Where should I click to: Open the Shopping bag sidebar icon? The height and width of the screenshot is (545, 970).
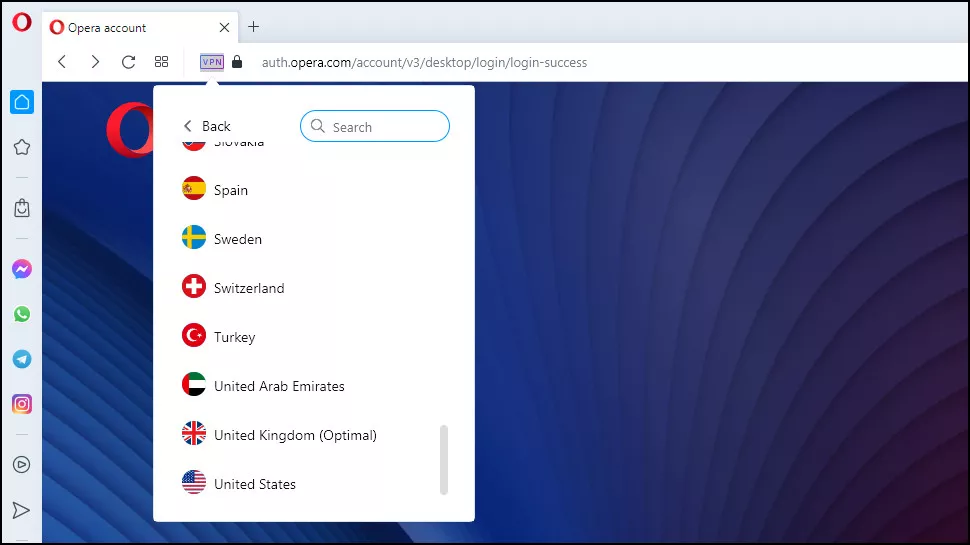click(x=21, y=208)
